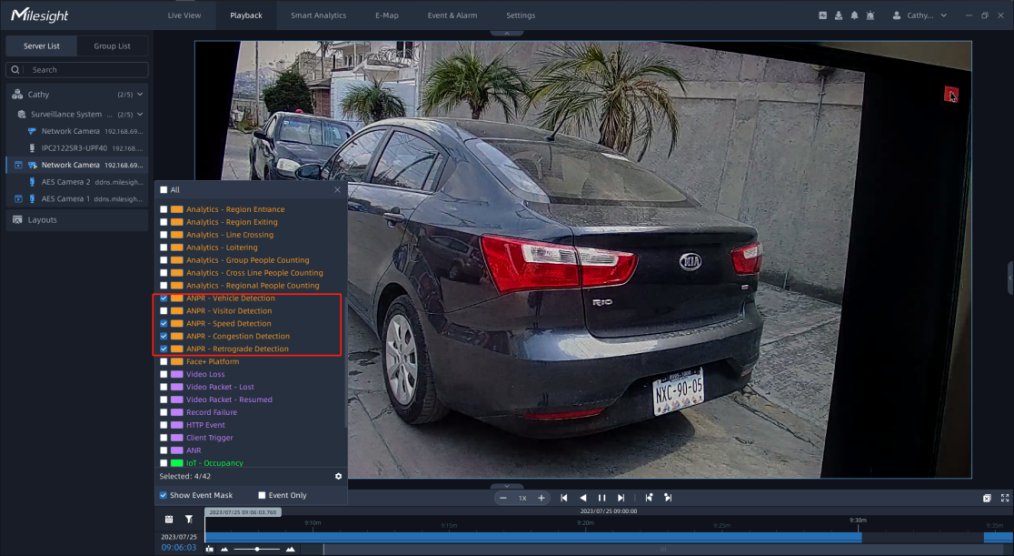Click the 1X playback speed label

click(x=522, y=498)
